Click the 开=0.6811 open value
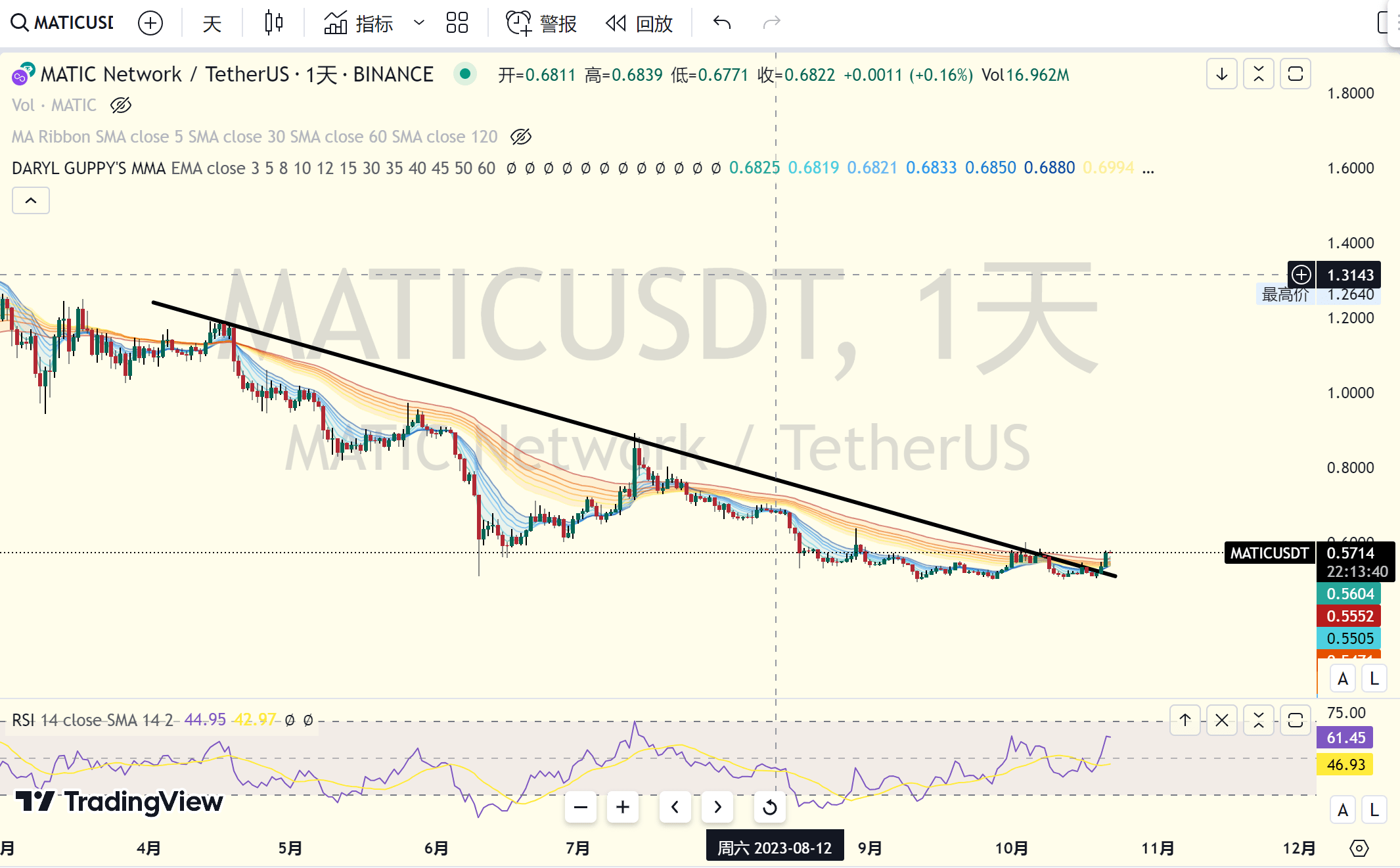Viewport: 1400px width, 868px height. (537, 75)
